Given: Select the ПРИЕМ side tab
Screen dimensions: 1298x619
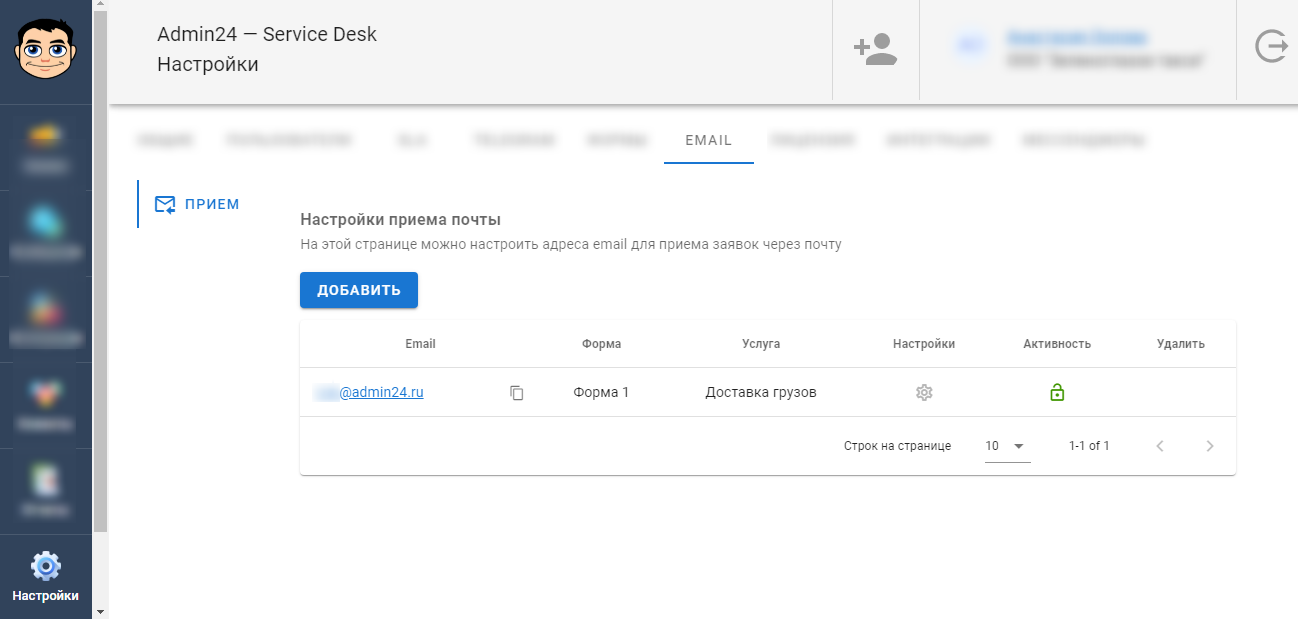Looking at the screenshot, I should click(x=199, y=204).
